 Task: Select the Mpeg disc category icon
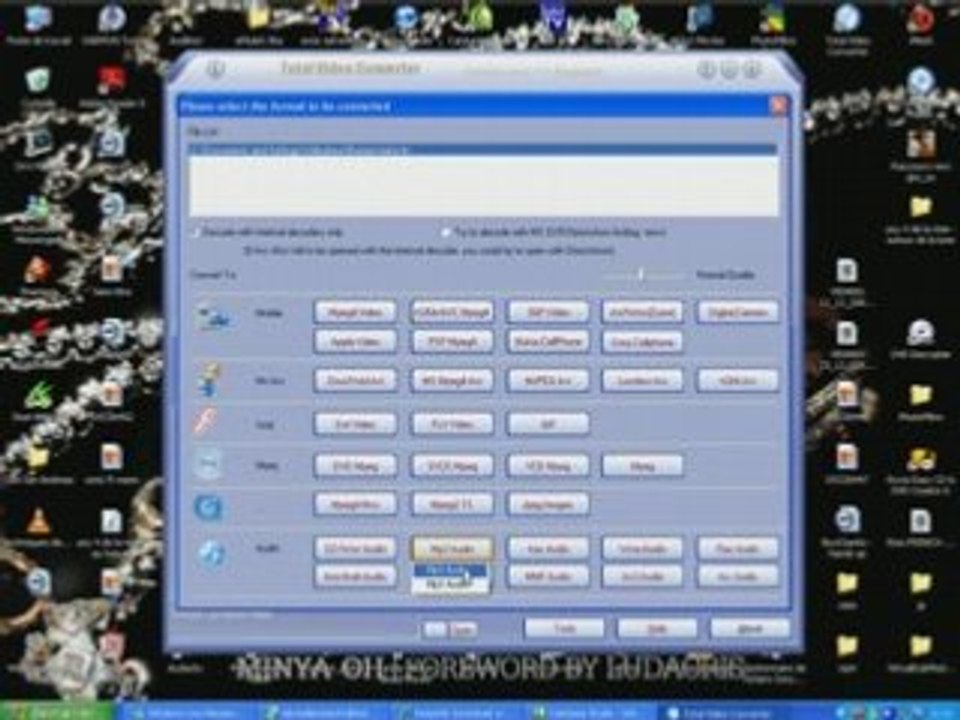208,464
